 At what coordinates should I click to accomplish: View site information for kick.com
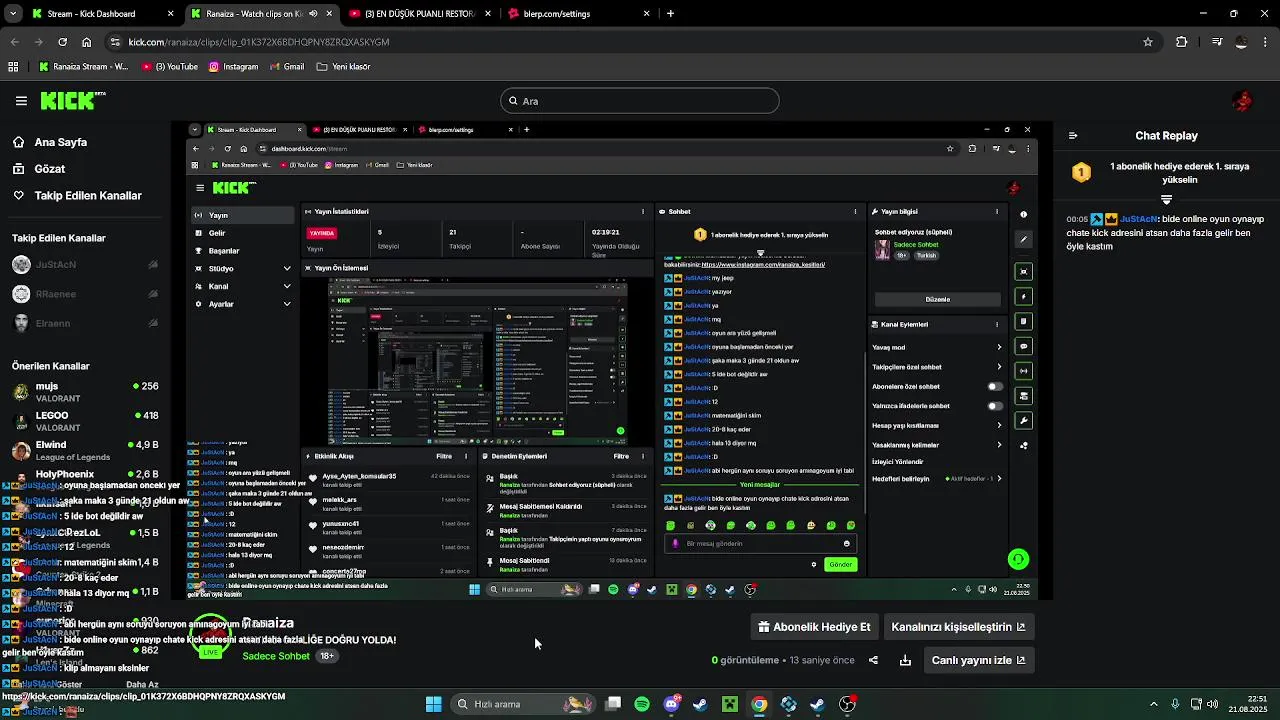point(116,42)
